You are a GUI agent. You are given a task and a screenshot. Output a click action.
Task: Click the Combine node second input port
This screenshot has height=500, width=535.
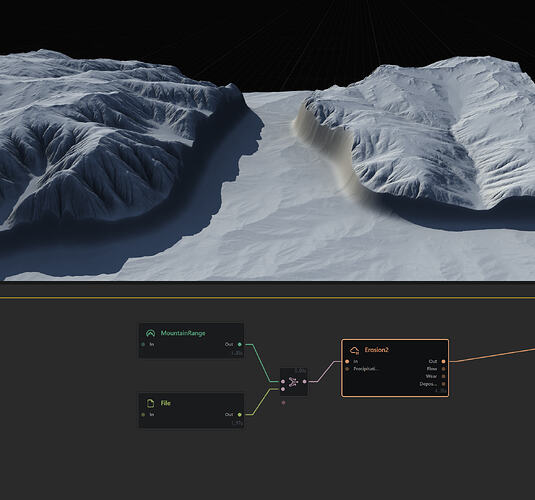tap(283, 389)
